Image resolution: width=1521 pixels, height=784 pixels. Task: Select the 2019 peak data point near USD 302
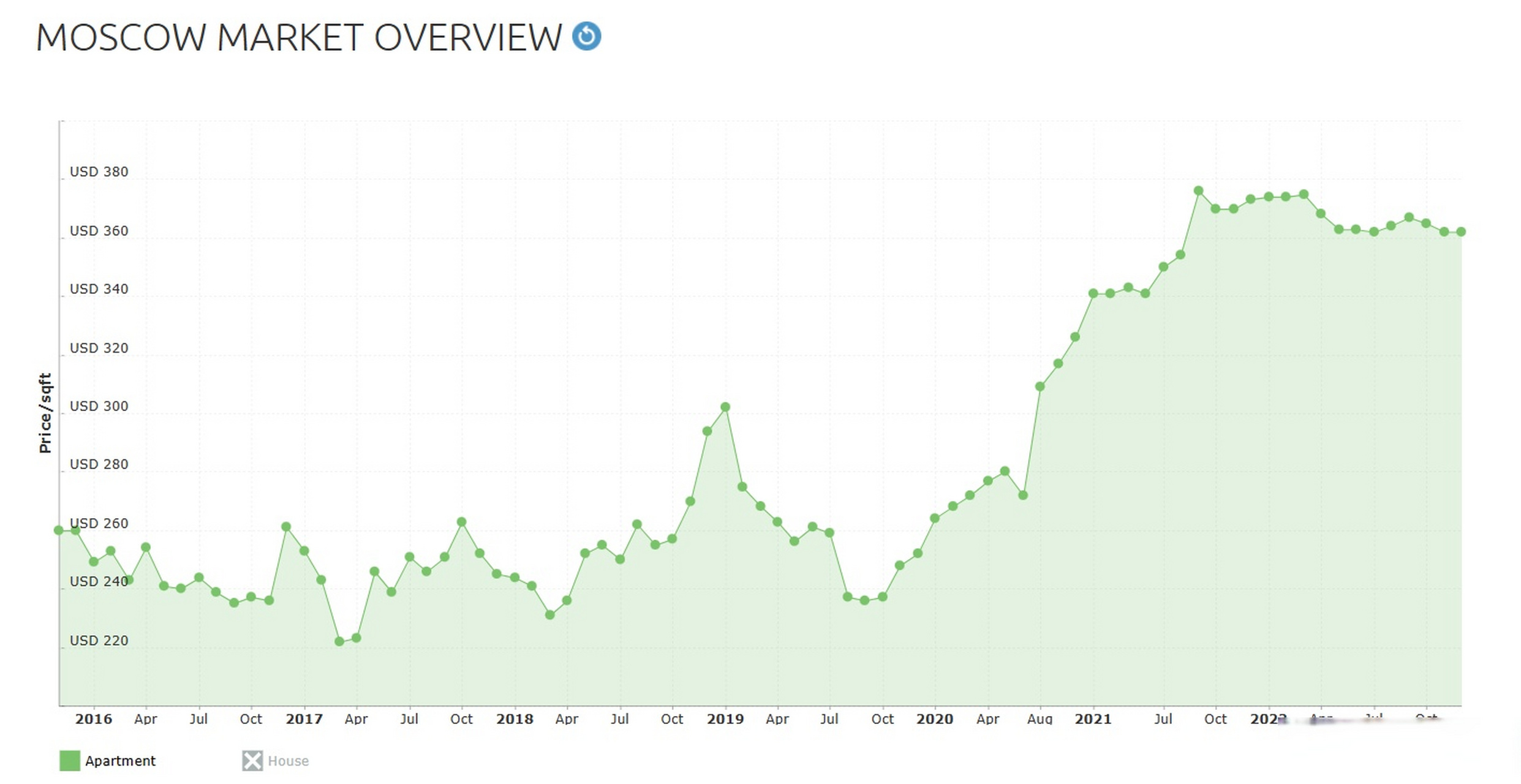pyautogui.click(x=725, y=407)
